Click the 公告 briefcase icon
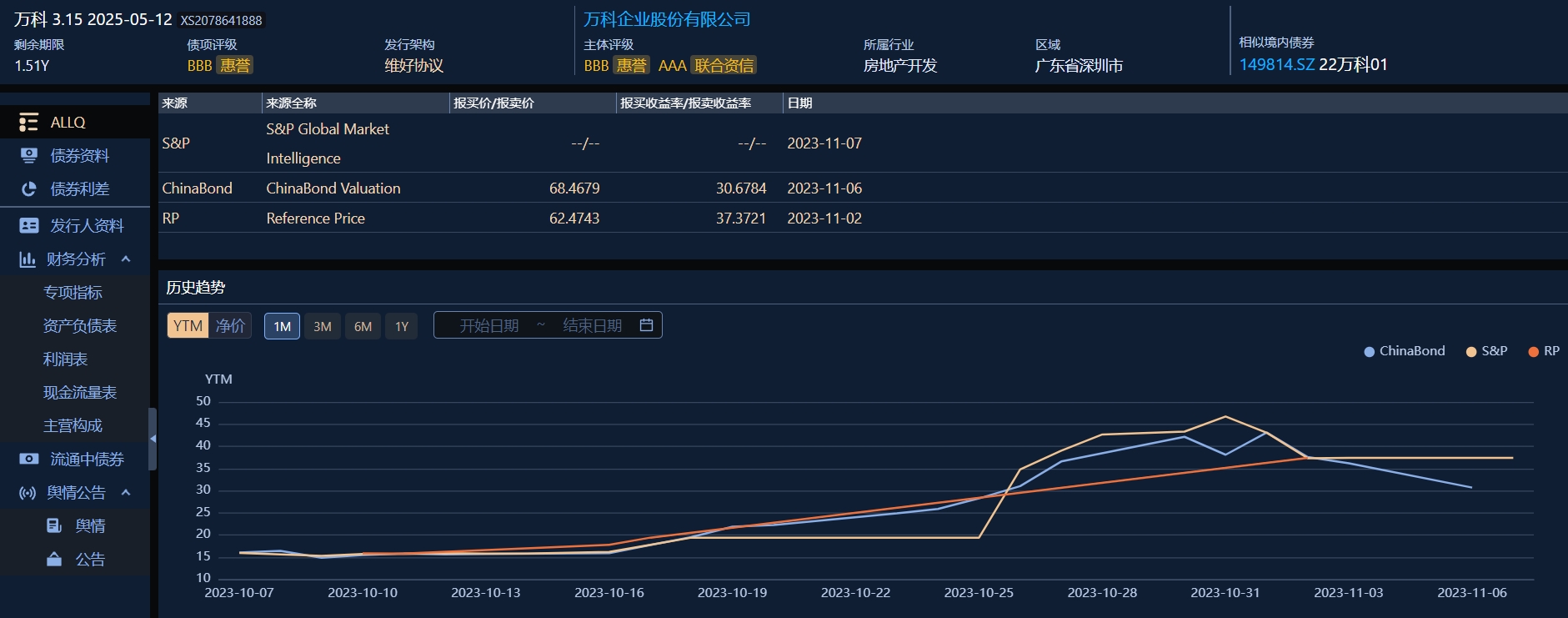 pos(54,559)
